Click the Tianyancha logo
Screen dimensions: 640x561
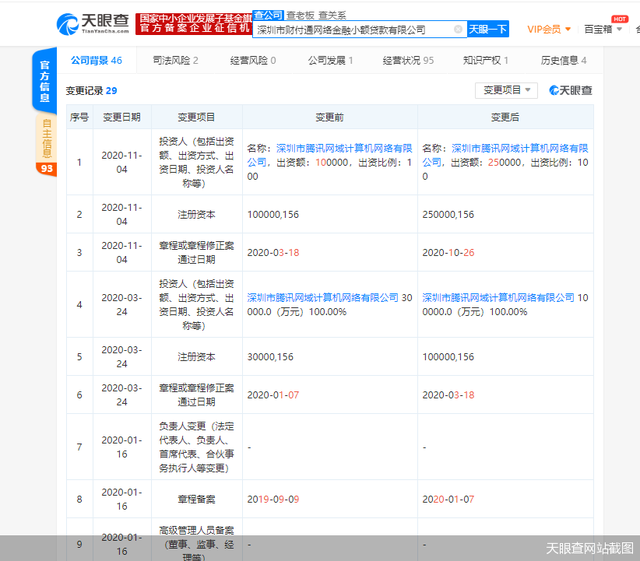point(93,24)
